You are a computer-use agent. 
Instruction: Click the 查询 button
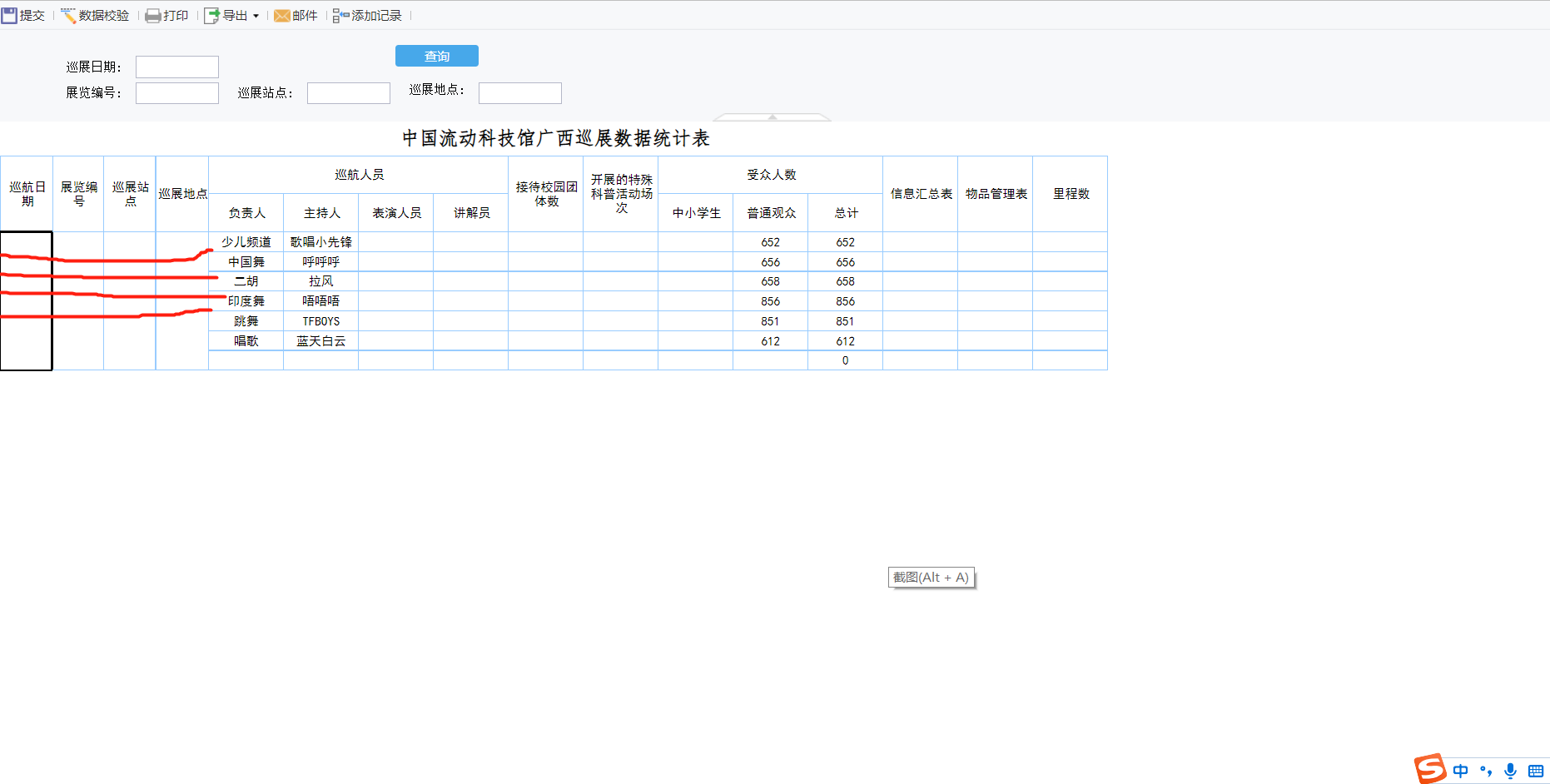pyautogui.click(x=437, y=56)
